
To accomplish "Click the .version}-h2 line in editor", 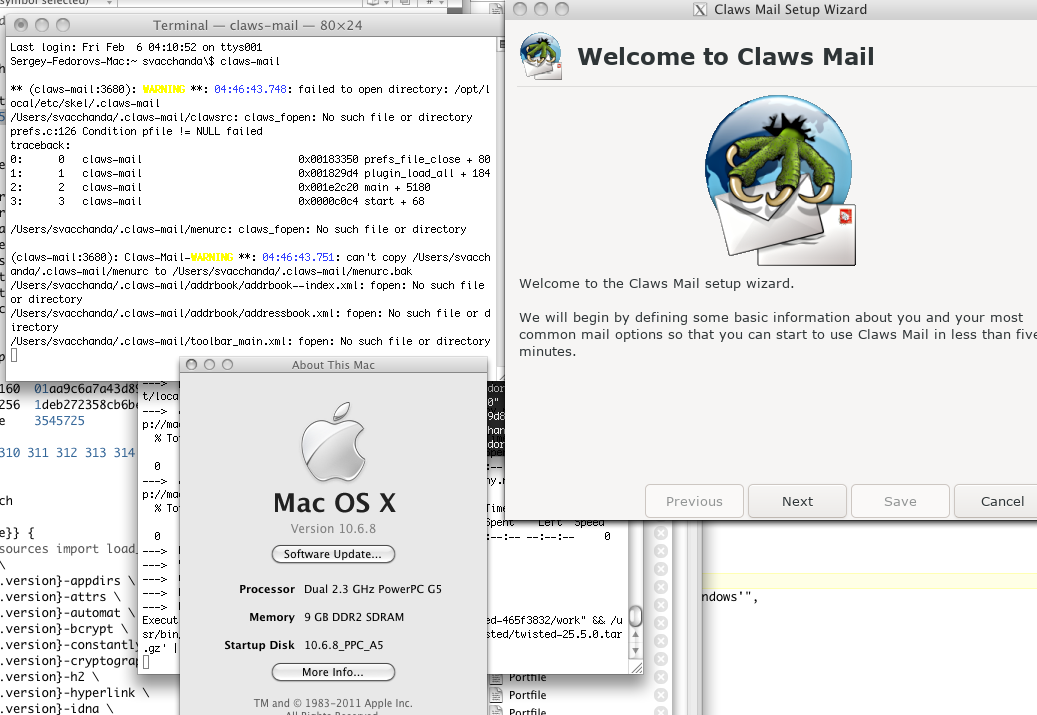I will tap(50, 677).
